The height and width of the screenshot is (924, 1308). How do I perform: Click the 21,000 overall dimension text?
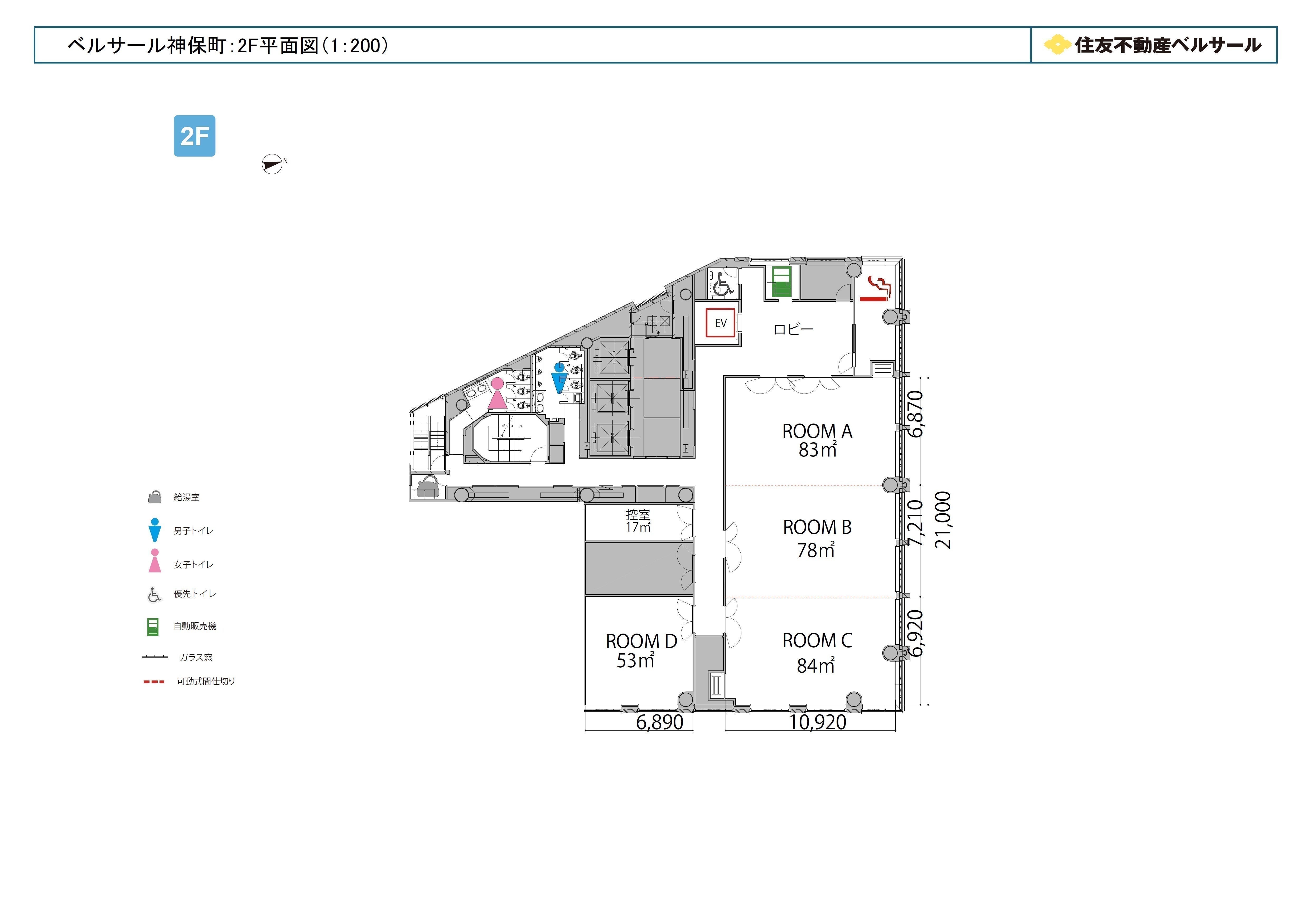(x=943, y=520)
